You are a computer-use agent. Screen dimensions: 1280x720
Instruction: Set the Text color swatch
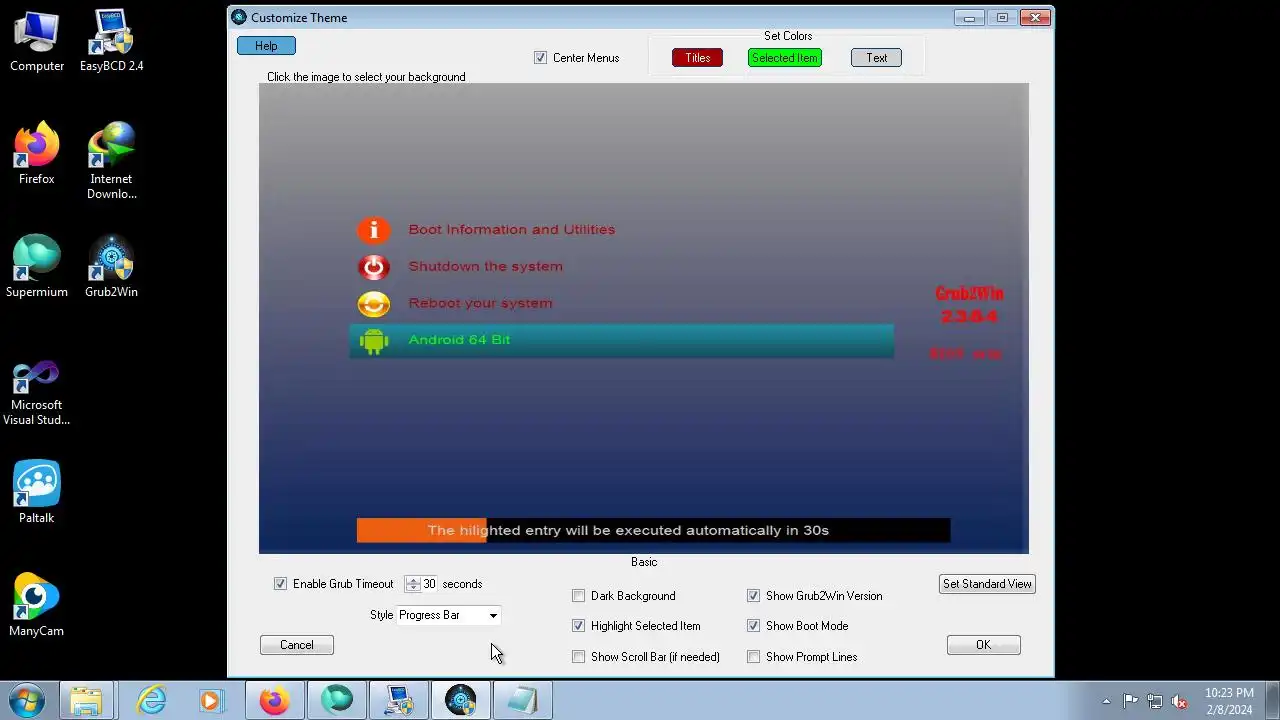pyautogui.click(x=876, y=58)
